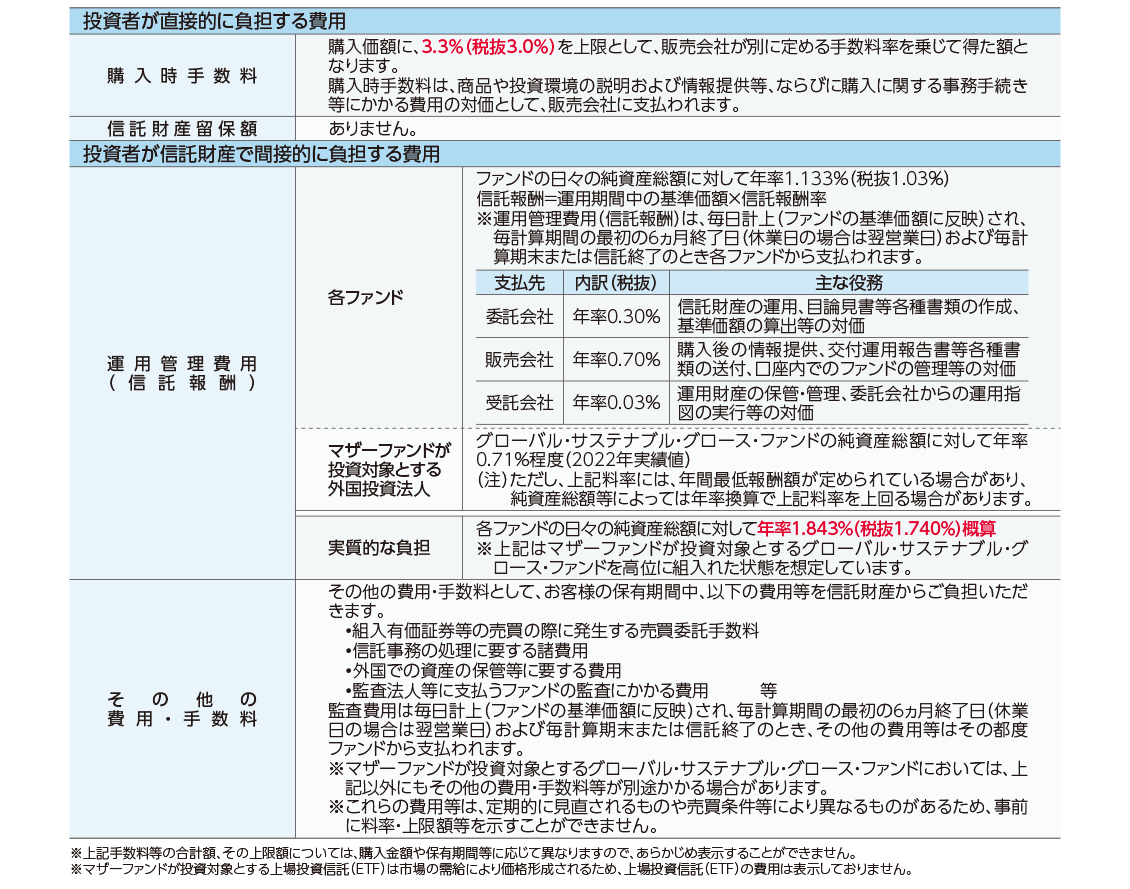Image resolution: width=1130 pixels, height=889 pixels.
Task: Click the 購入時手数料 row label
Action: pos(182,76)
